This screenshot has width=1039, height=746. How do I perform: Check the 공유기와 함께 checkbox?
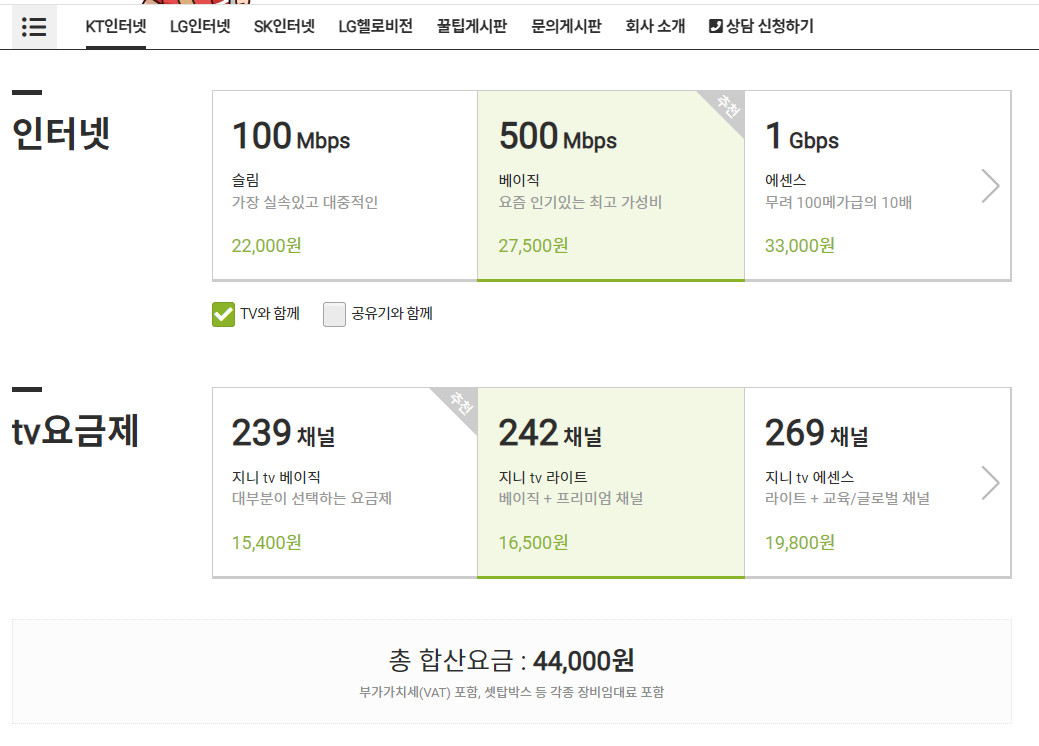pyautogui.click(x=334, y=314)
